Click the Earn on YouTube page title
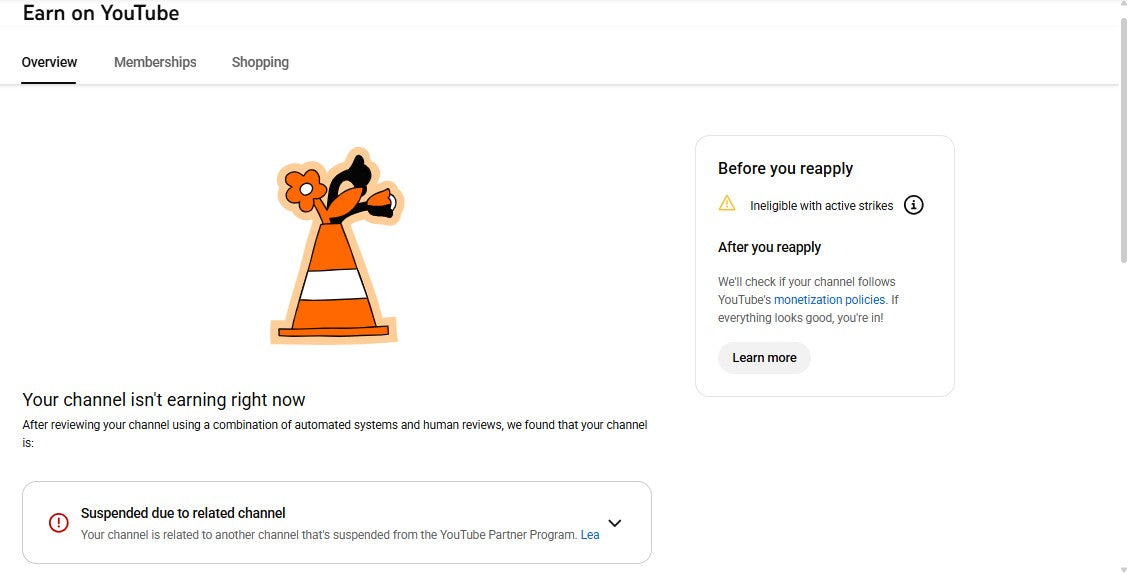 (101, 13)
